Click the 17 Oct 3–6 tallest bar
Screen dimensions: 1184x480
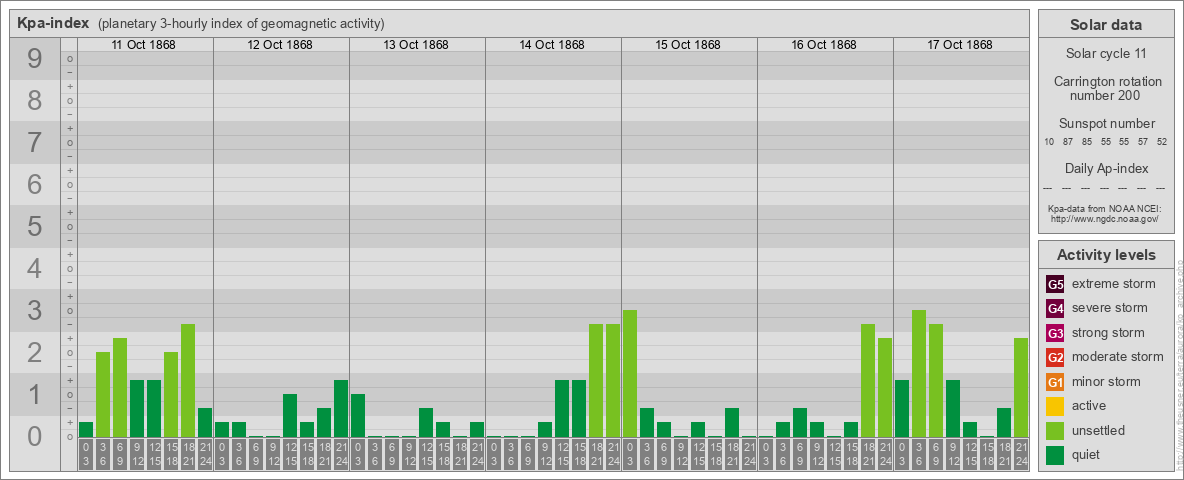pyautogui.click(x=919, y=374)
